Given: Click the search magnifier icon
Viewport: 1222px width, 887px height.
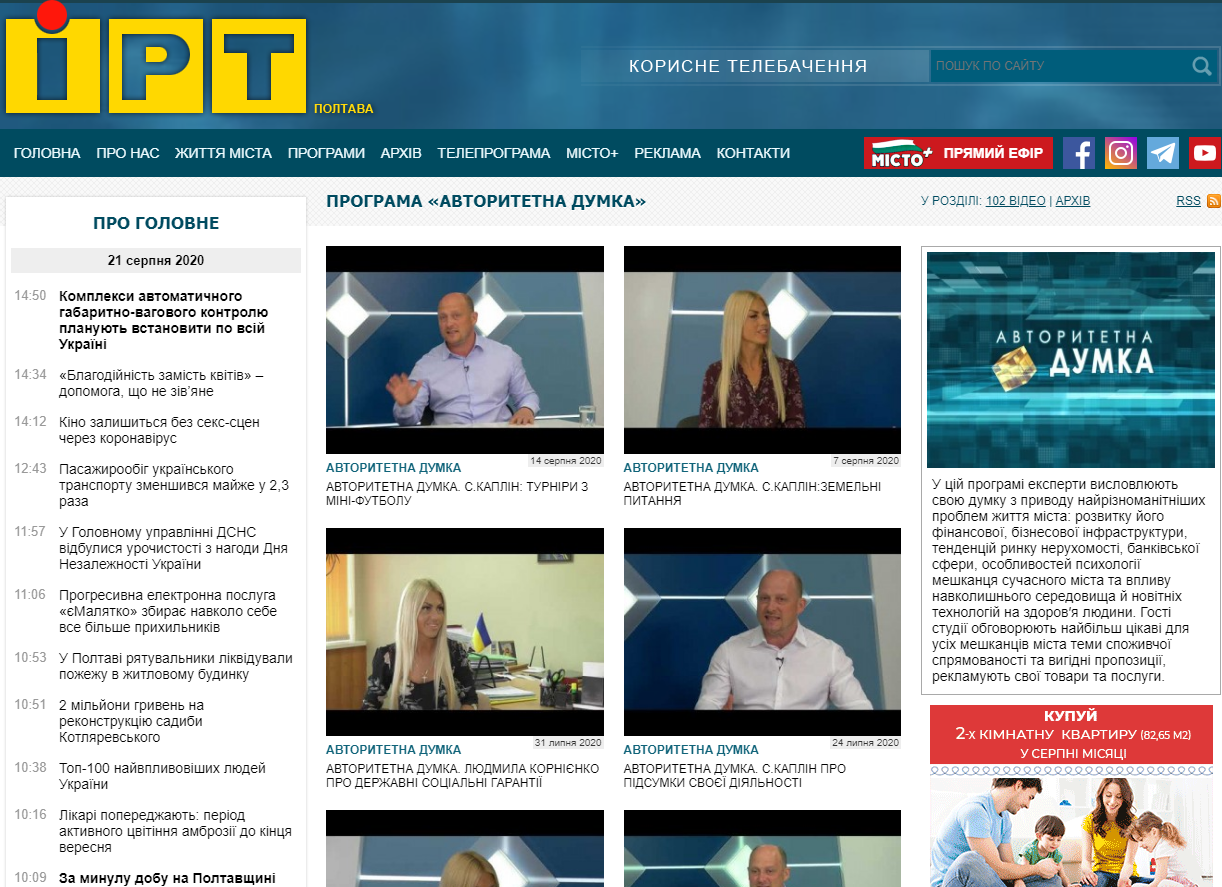Looking at the screenshot, I should [x=1201, y=66].
